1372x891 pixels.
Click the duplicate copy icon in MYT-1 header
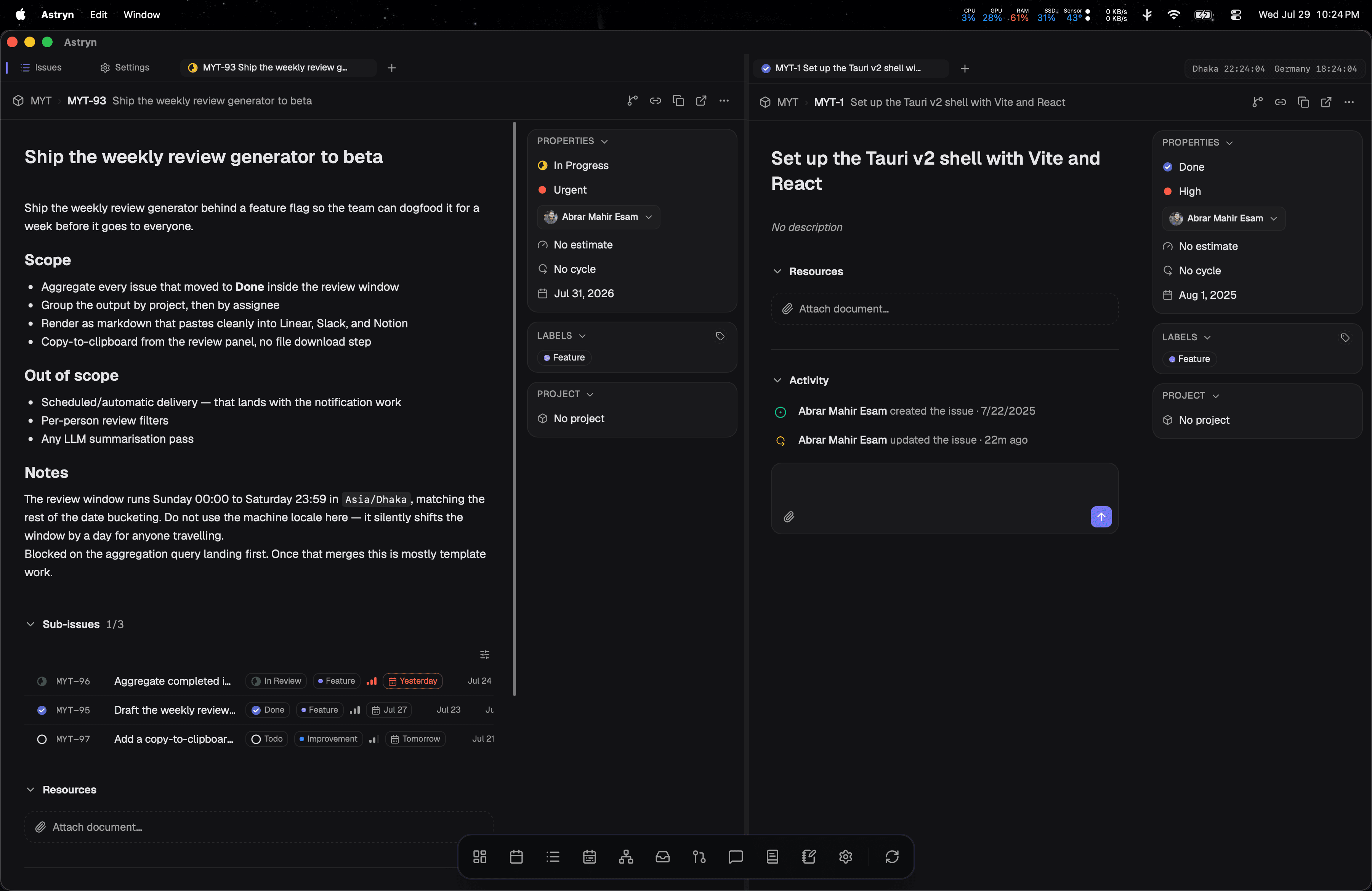pyautogui.click(x=1303, y=102)
